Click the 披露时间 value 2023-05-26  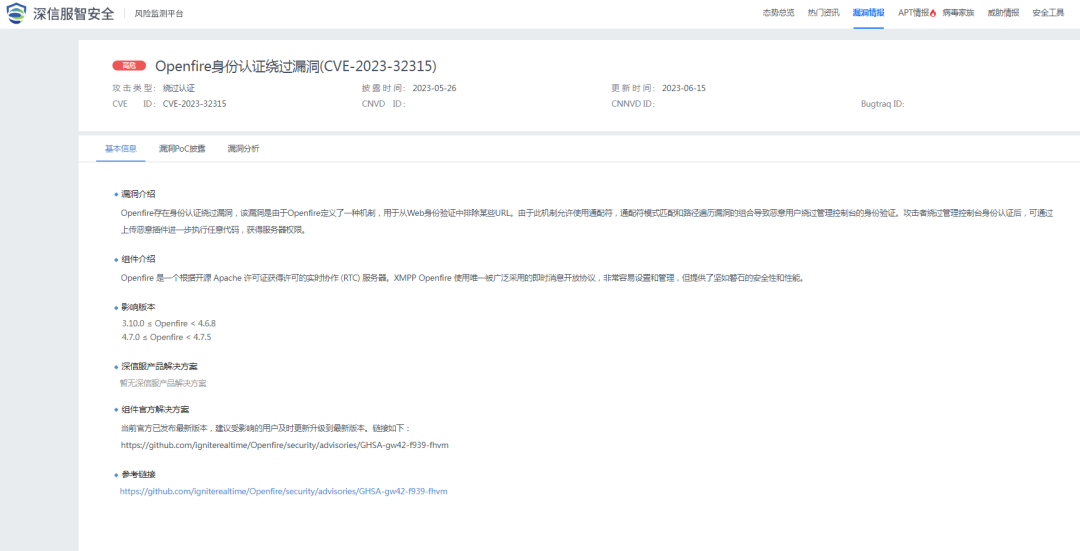[x=435, y=88]
